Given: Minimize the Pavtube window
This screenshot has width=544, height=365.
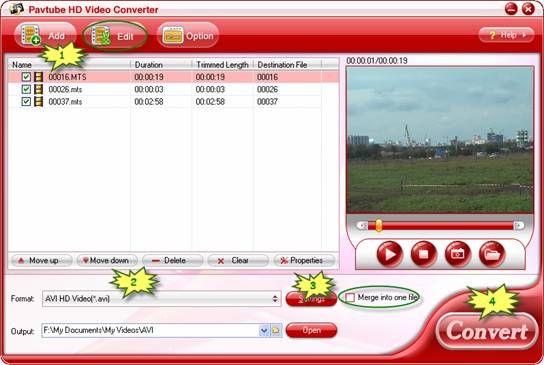Looking at the screenshot, I should [511, 9].
